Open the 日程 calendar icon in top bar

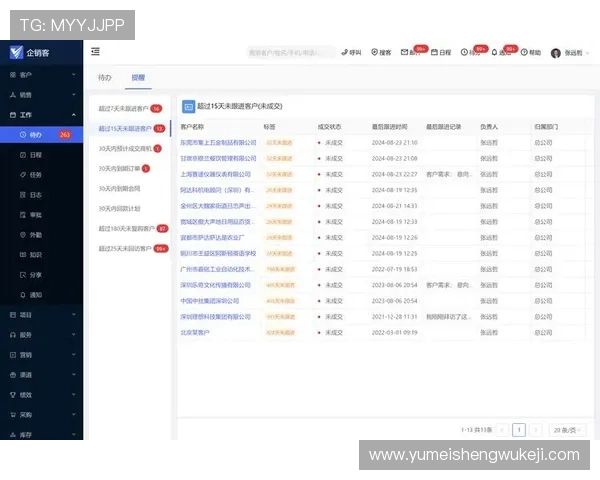pyautogui.click(x=434, y=52)
